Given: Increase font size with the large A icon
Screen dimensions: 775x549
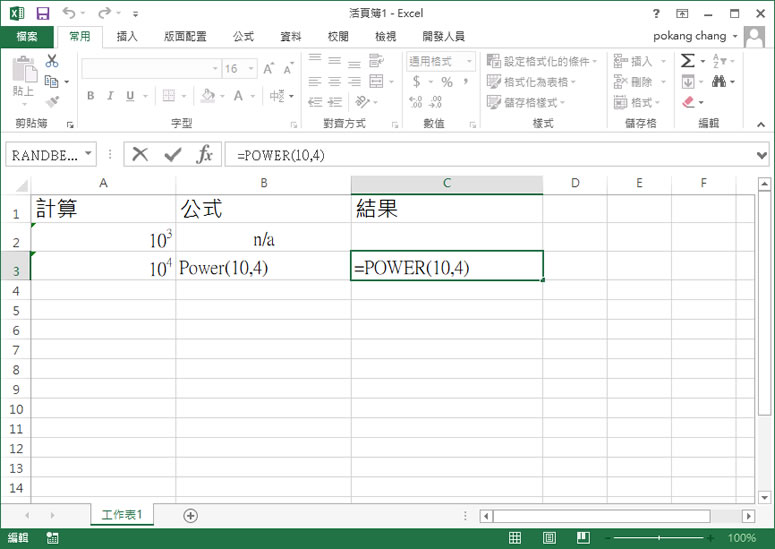Looking at the screenshot, I should (268, 69).
